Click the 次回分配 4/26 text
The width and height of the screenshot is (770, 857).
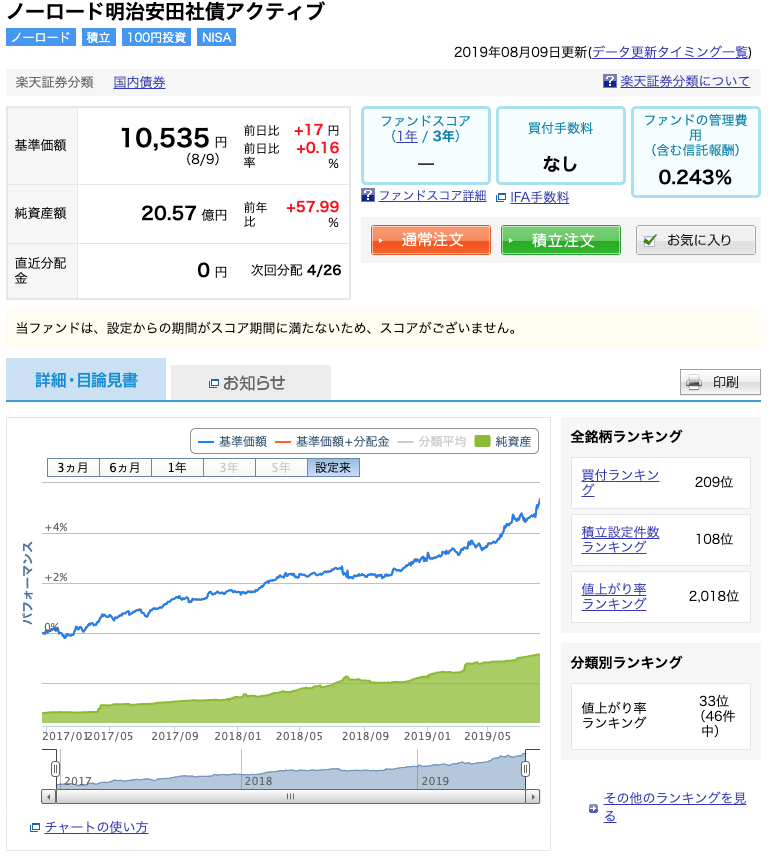coord(296,271)
